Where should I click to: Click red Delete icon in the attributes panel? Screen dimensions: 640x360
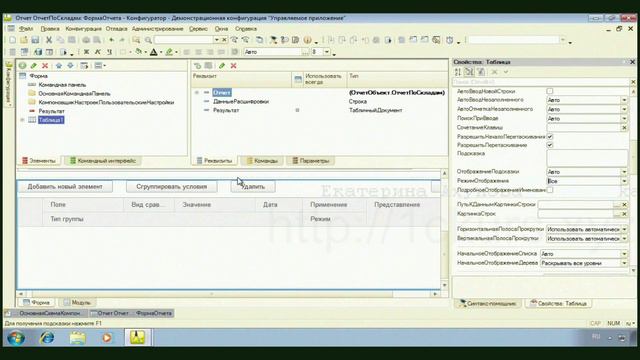[x=233, y=66]
